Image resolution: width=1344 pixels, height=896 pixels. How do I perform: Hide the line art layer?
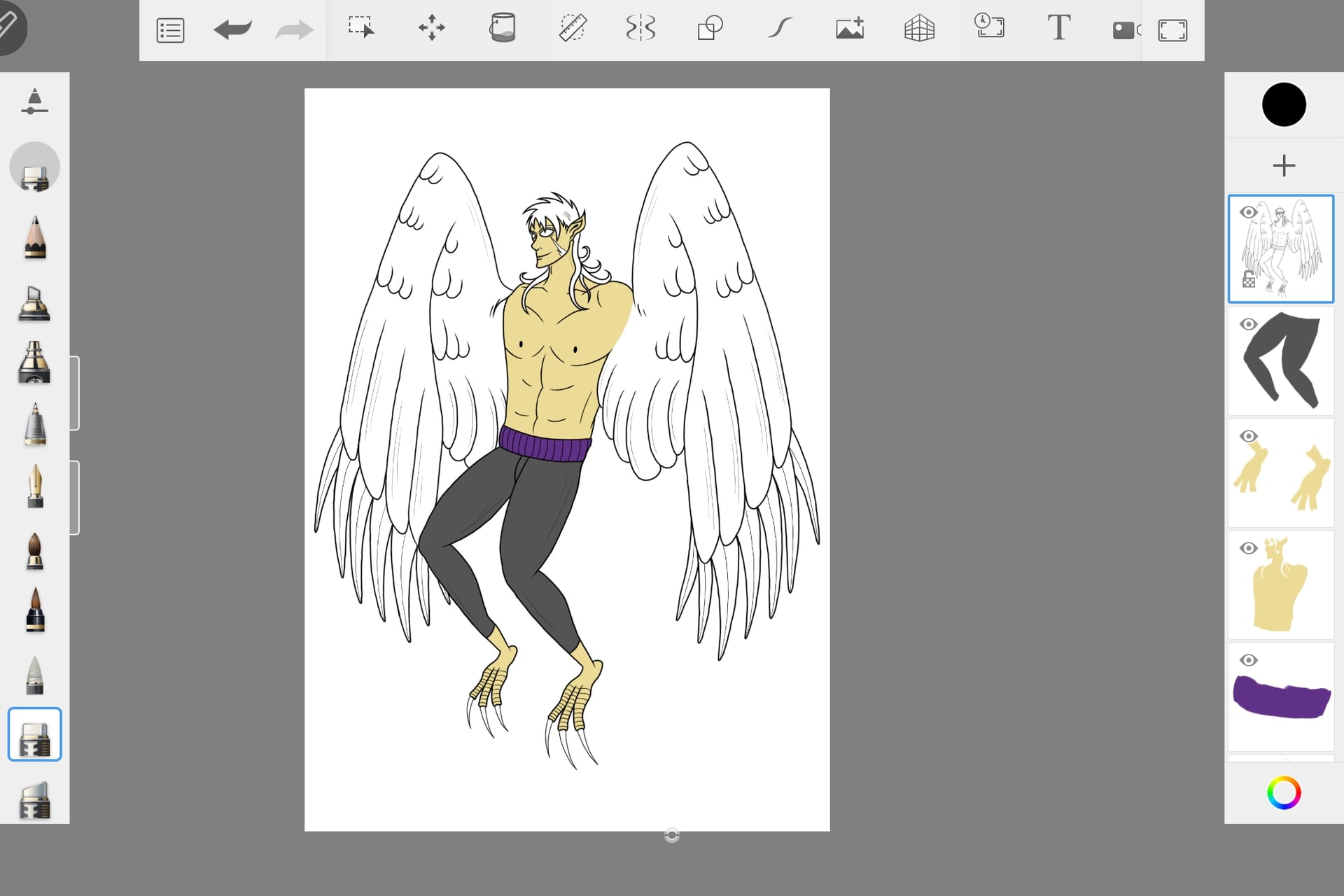(1248, 212)
